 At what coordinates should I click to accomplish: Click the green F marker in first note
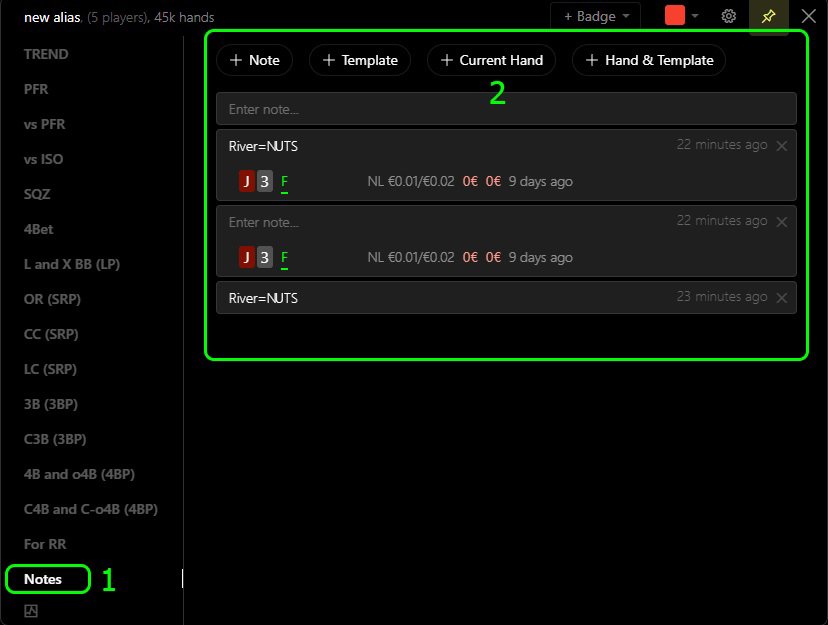[285, 181]
